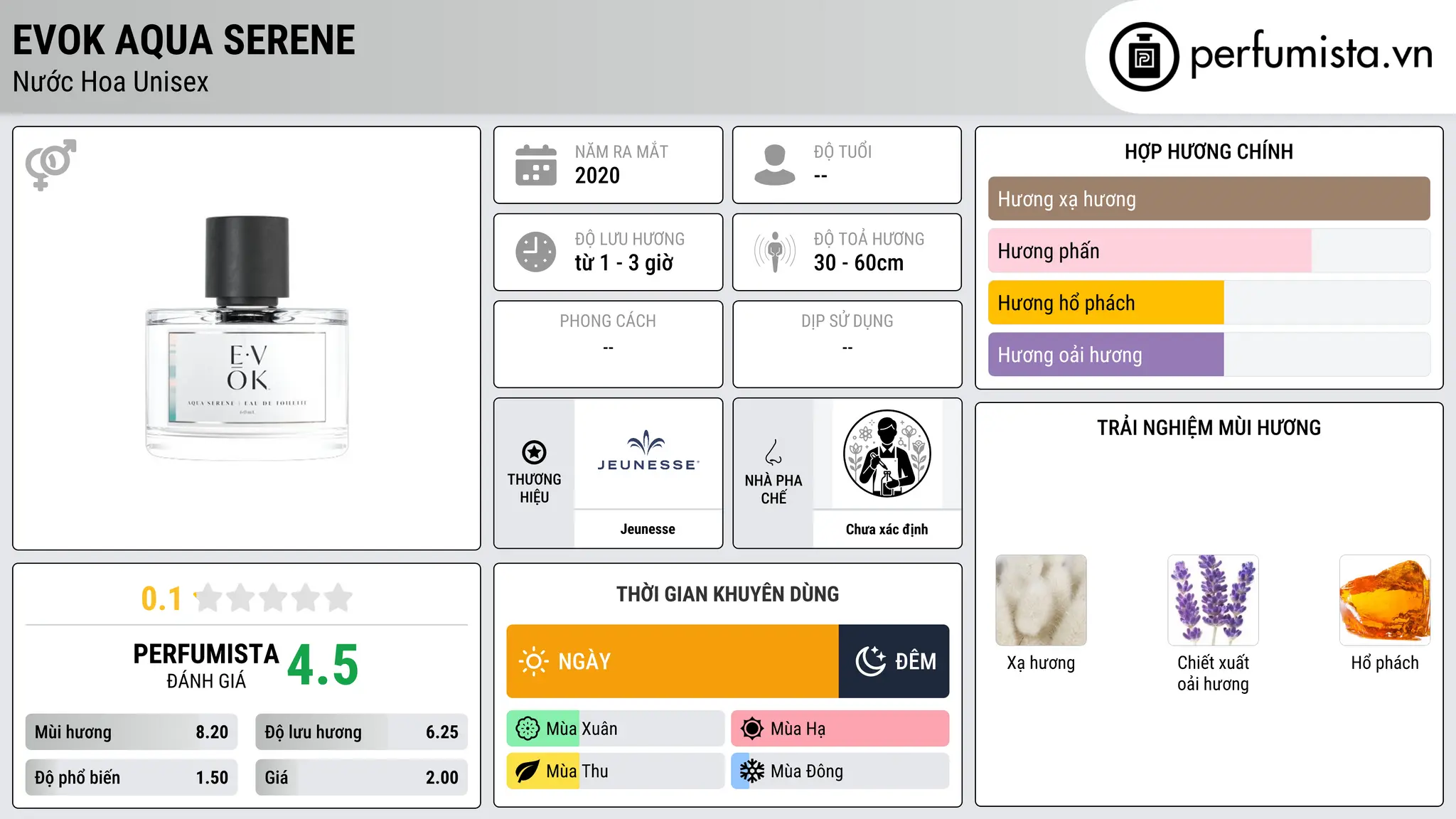Viewport: 1456px width, 819px height.
Task: Click the pink Hương phấn accord bar
Action: click(1150, 251)
